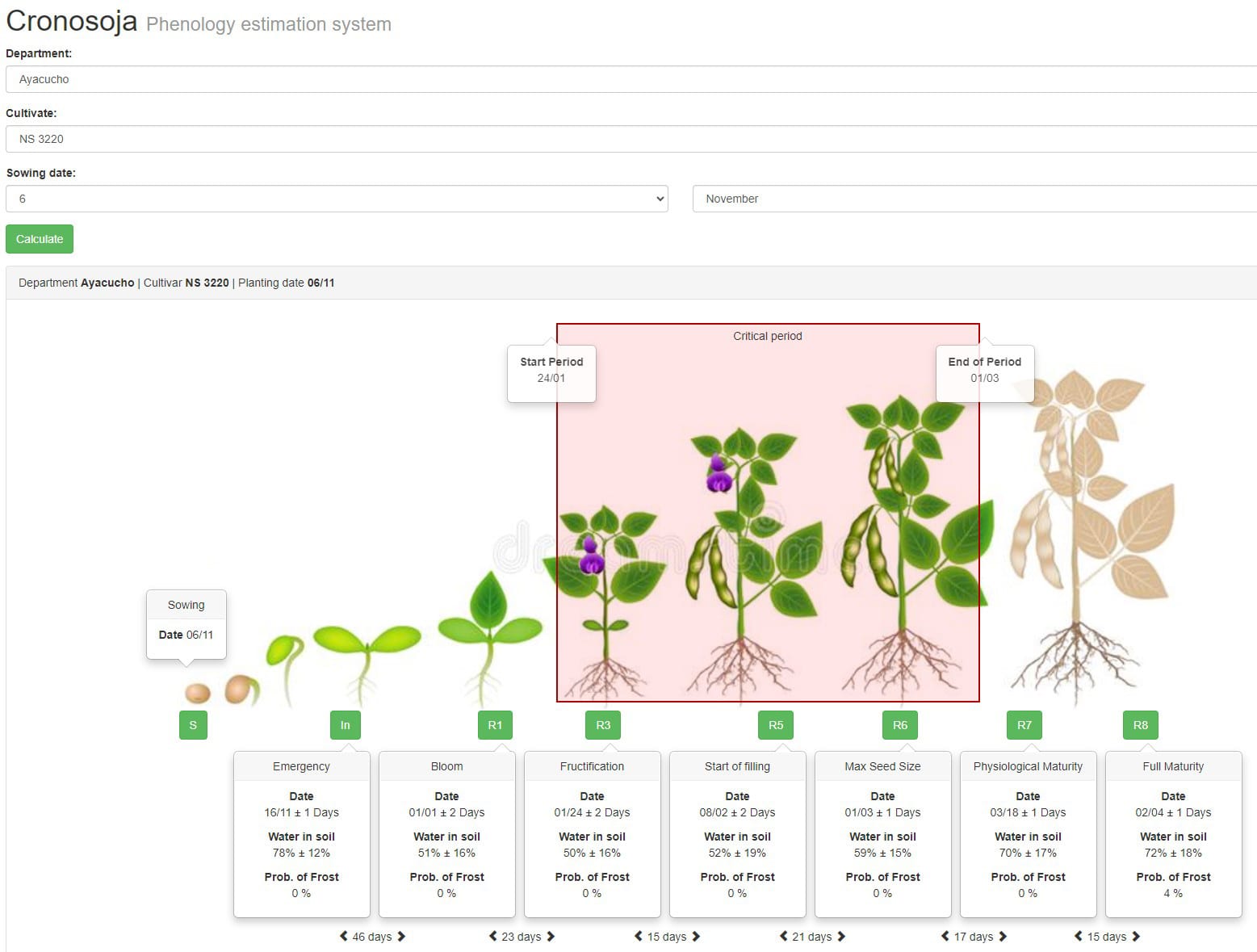
Task: Click the left arrow next to 23 days
Action: coord(493,937)
